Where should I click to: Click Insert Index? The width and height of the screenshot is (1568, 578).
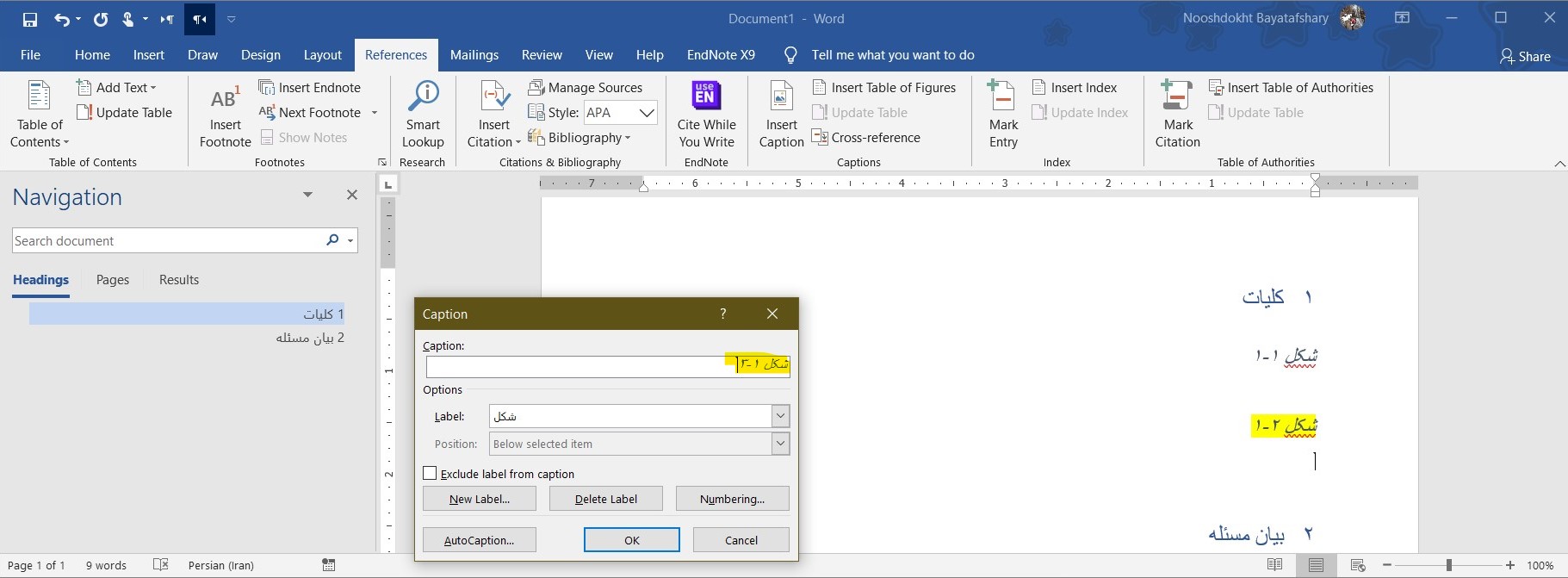coord(1074,87)
